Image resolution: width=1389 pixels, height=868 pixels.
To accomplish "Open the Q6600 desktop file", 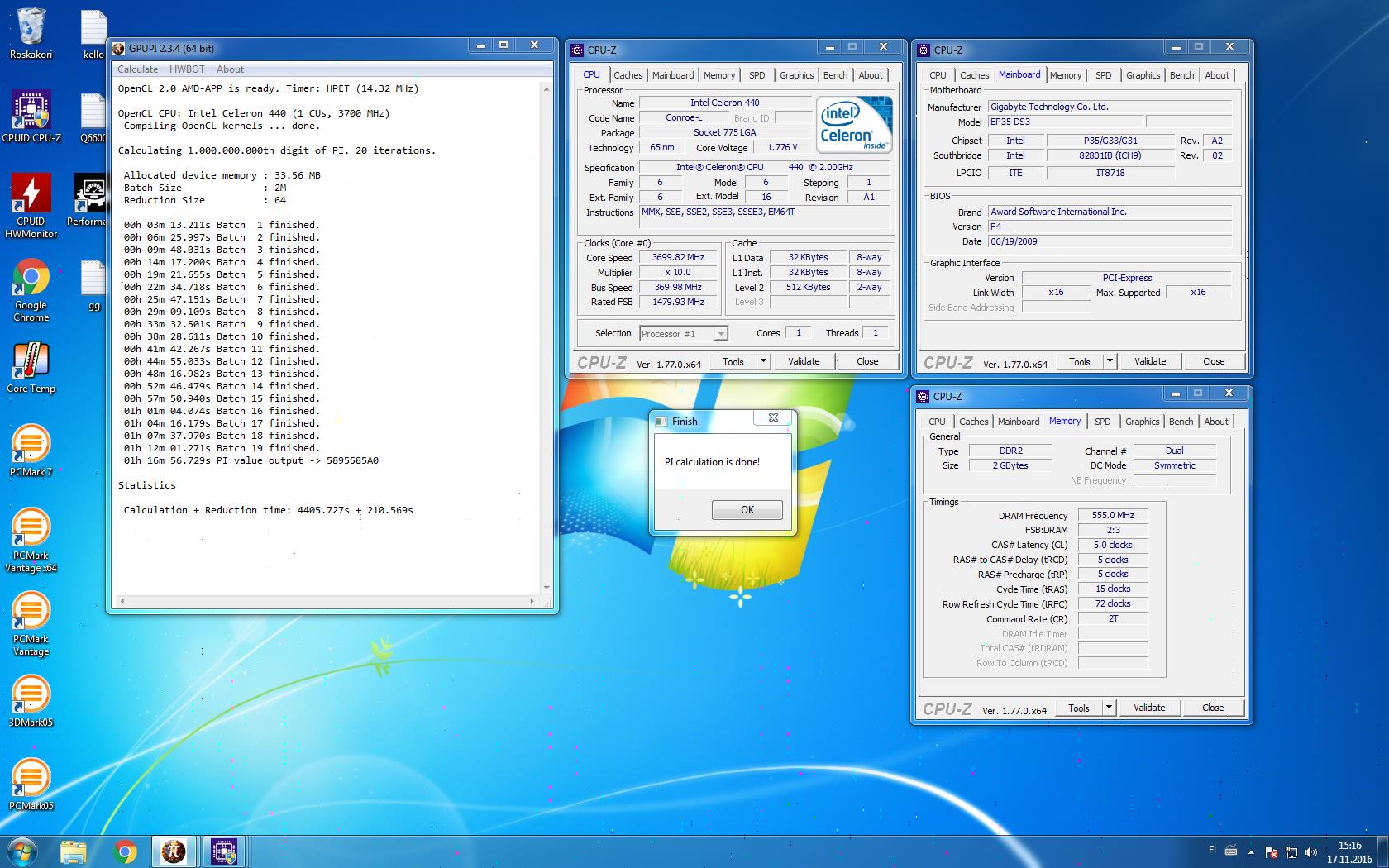I will (x=93, y=117).
